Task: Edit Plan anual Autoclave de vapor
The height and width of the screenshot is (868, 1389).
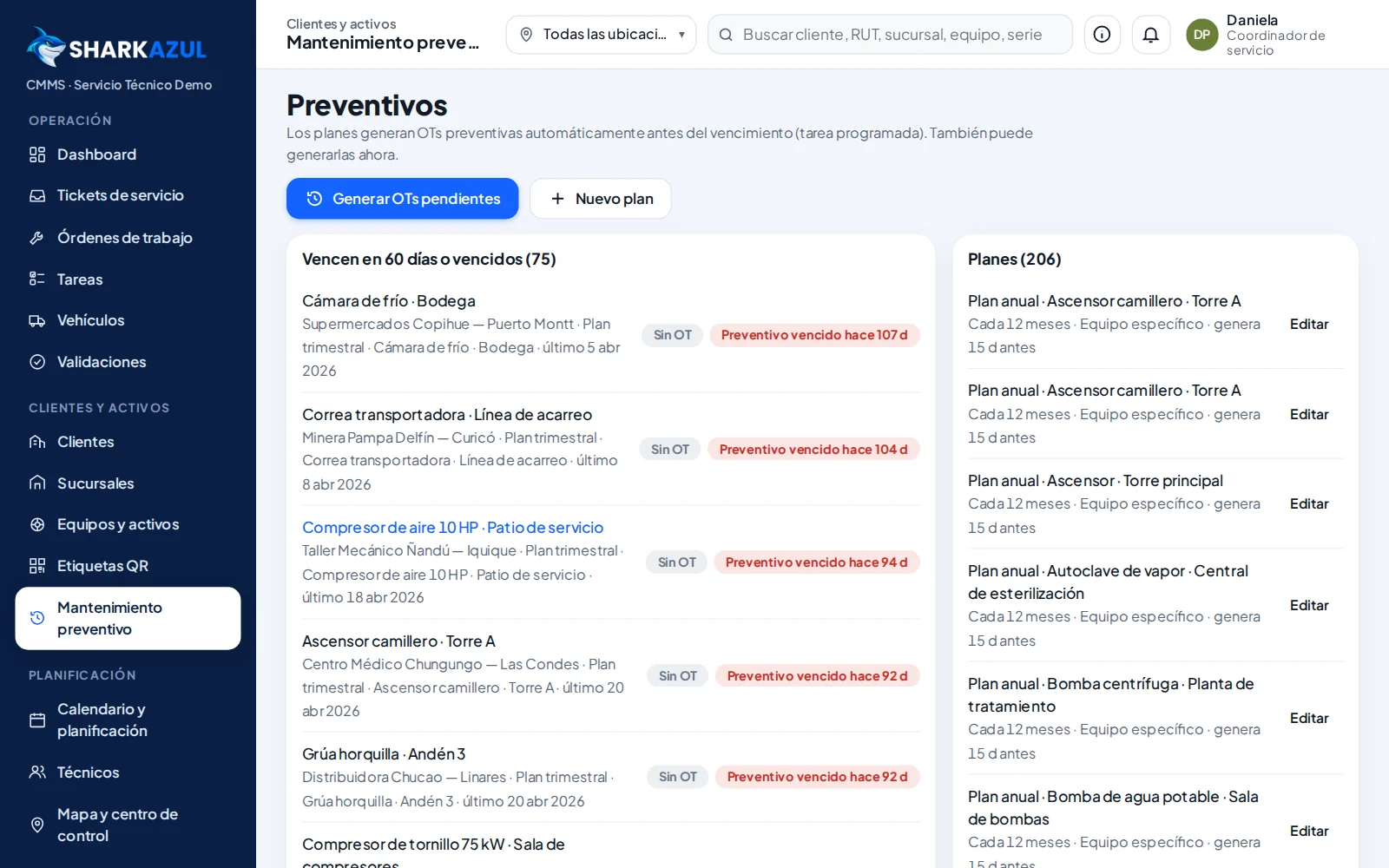Action: click(x=1309, y=606)
